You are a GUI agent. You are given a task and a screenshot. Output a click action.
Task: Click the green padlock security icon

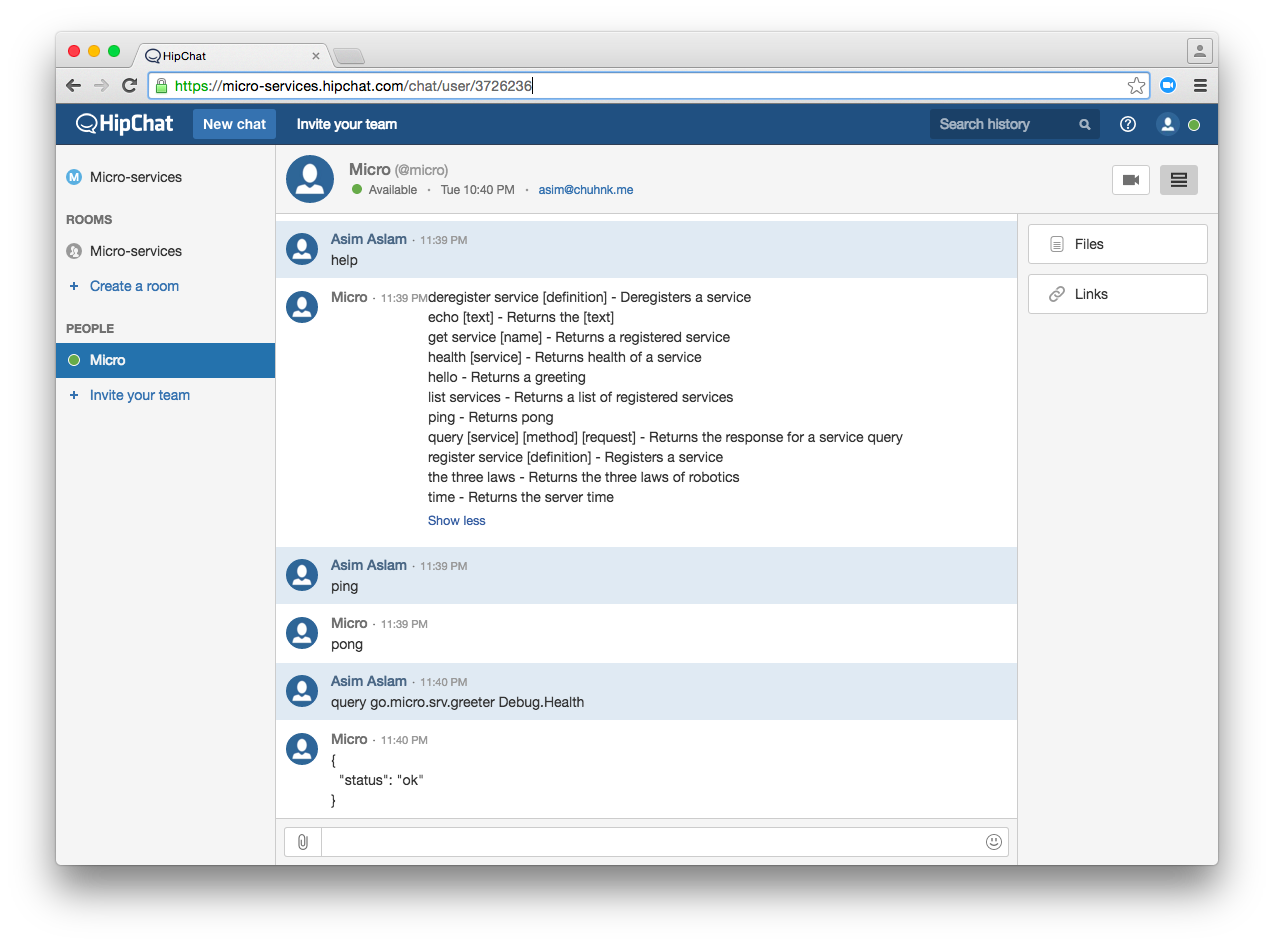[162, 86]
